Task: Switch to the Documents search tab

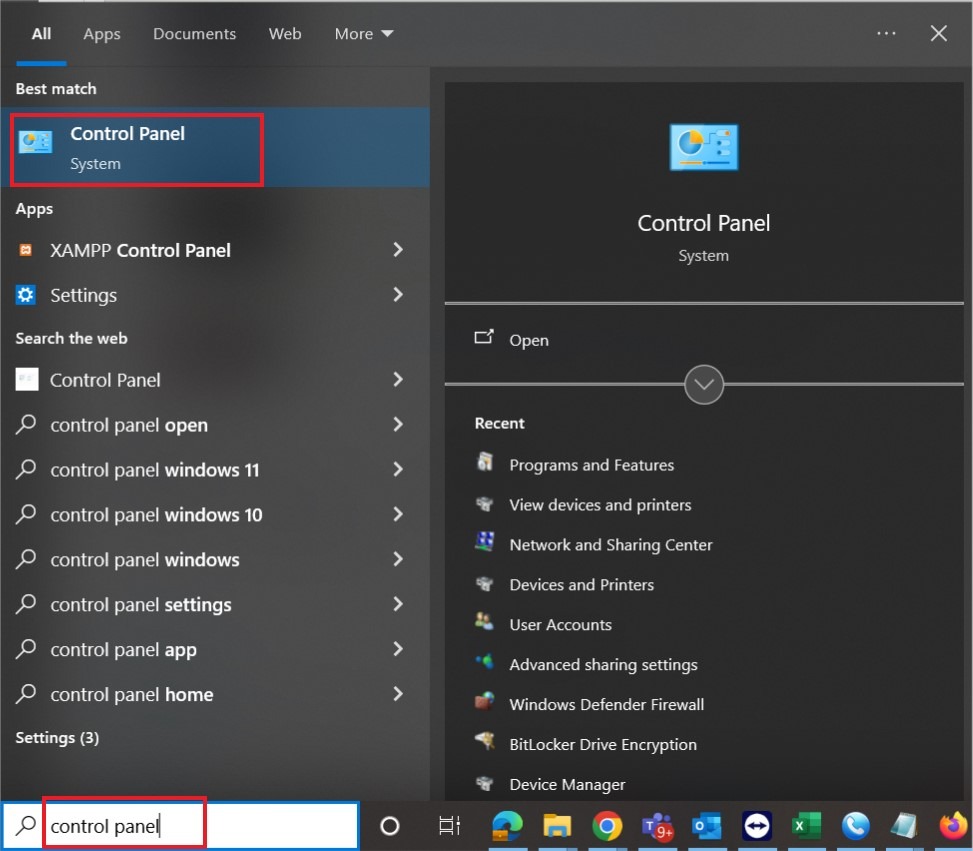Action: coord(194,34)
